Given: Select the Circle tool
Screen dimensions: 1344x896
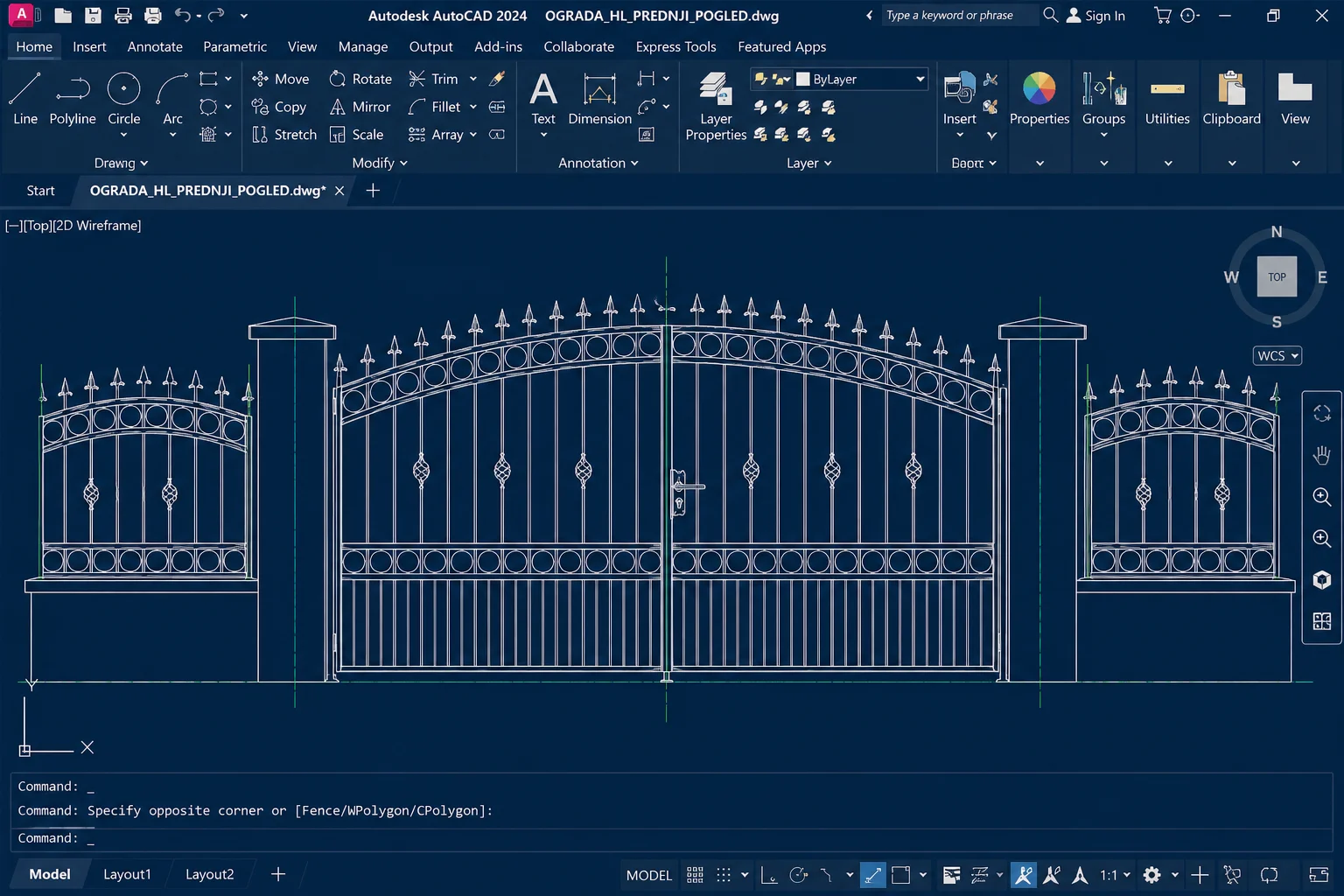Looking at the screenshot, I should pyautogui.click(x=123, y=99).
